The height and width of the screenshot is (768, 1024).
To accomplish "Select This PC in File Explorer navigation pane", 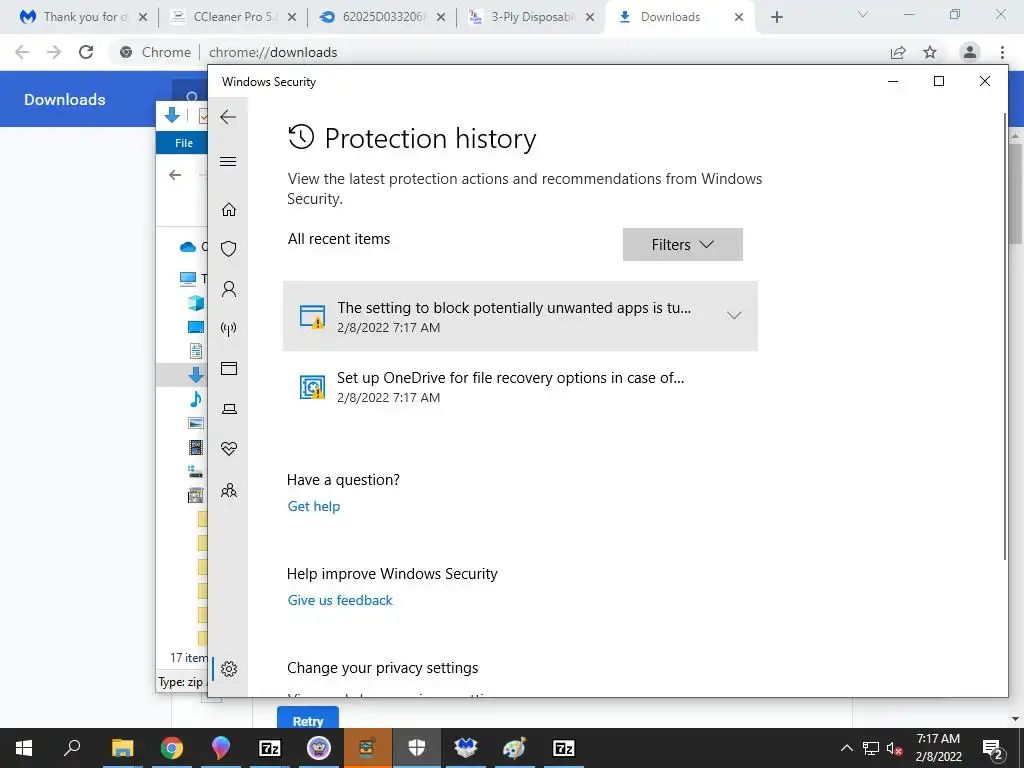I will point(188,279).
